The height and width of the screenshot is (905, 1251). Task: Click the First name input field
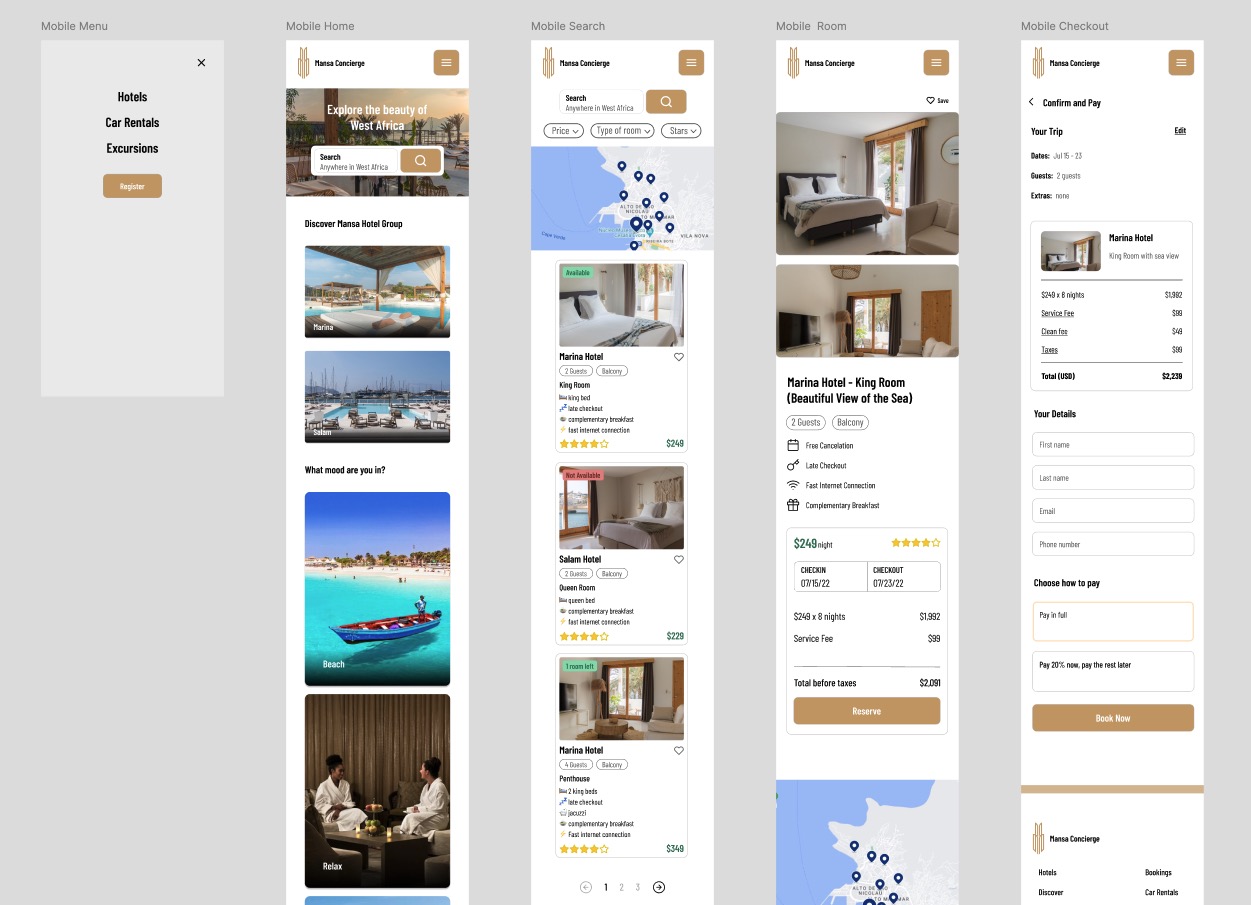(1113, 445)
